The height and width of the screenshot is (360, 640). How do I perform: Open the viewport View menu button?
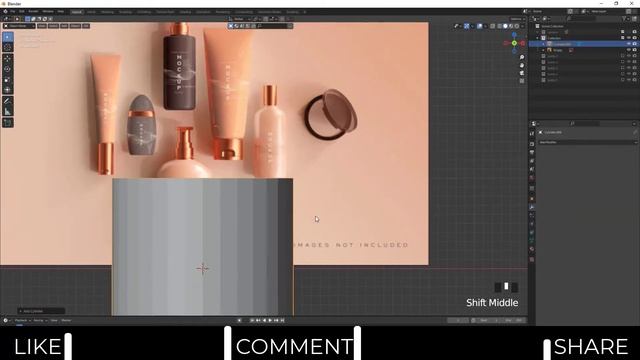tap(42, 26)
